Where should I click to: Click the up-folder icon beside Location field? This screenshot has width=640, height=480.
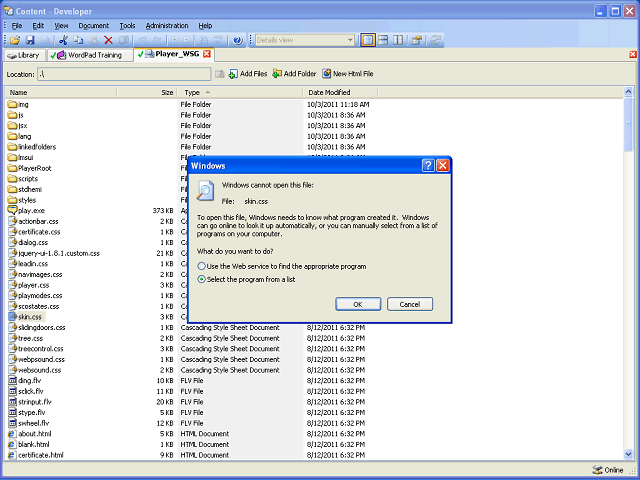[x=220, y=74]
